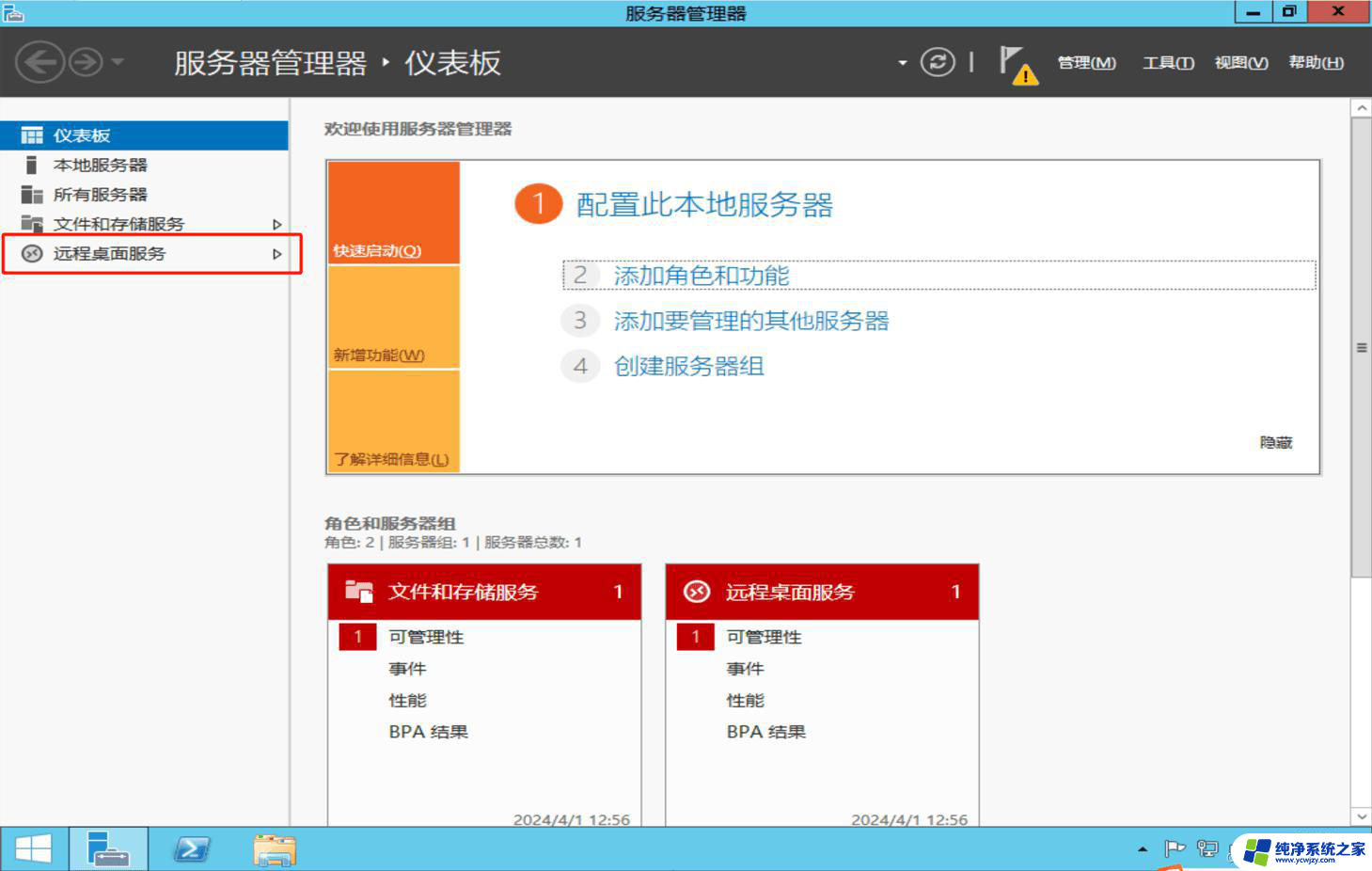Open the dropdown arrow left of refresh
The width and height of the screenshot is (1372, 871).
pos(902,63)
